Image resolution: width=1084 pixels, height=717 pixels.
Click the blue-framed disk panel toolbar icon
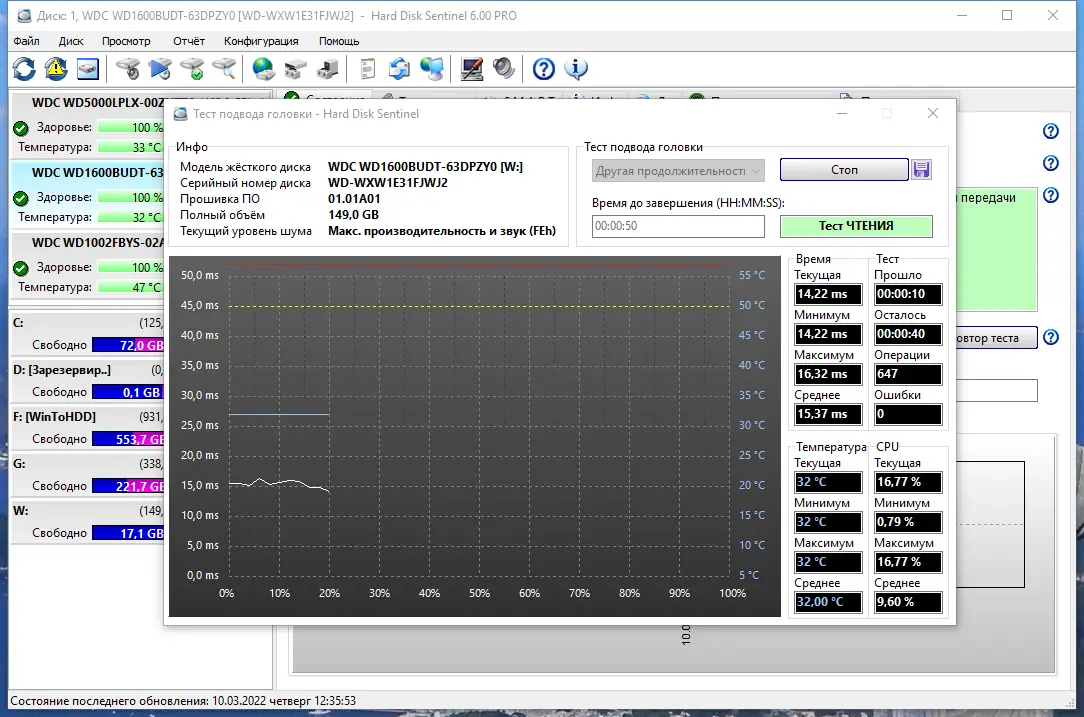pyautogui.click(x=88, y=69)
